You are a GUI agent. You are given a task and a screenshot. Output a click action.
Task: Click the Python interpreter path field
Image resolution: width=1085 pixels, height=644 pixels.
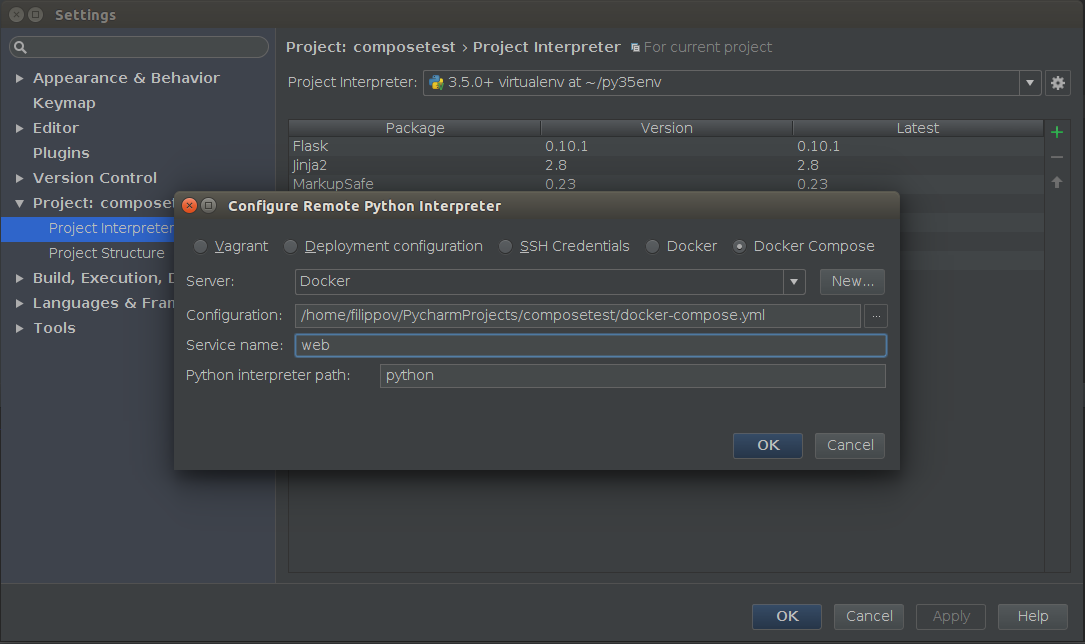[x=632, y=376]
